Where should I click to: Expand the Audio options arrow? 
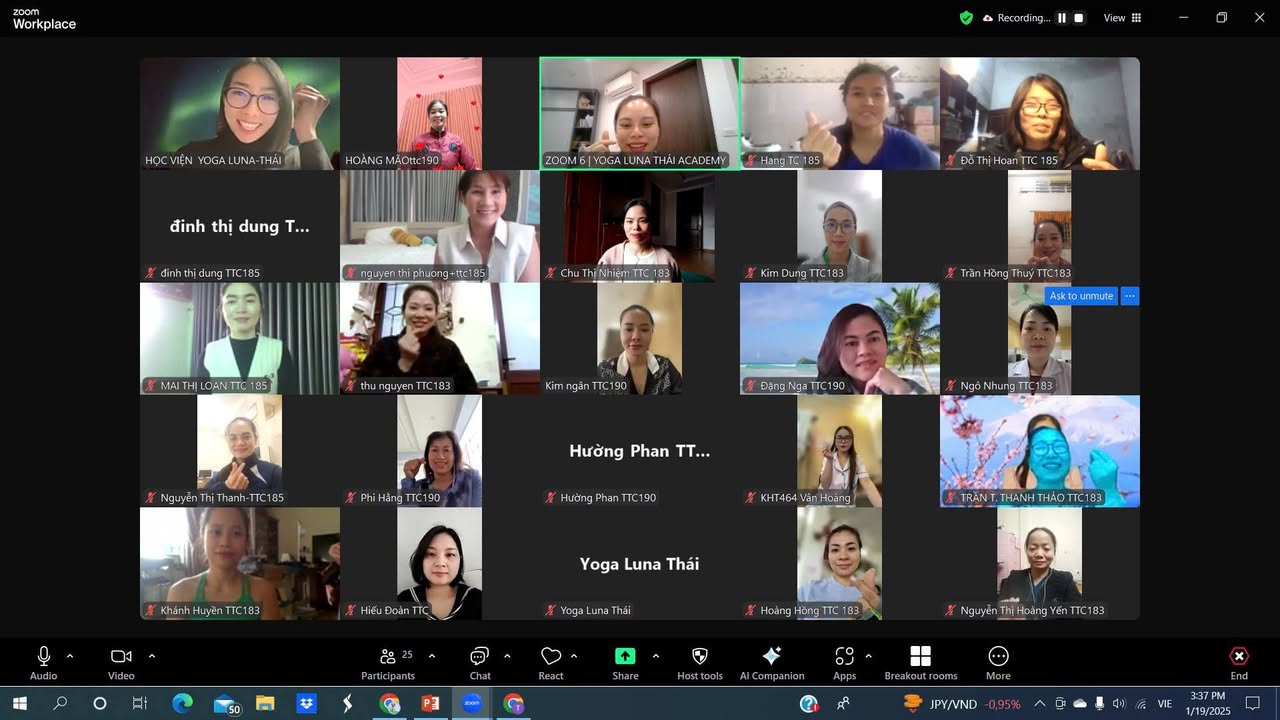(70, 656)
